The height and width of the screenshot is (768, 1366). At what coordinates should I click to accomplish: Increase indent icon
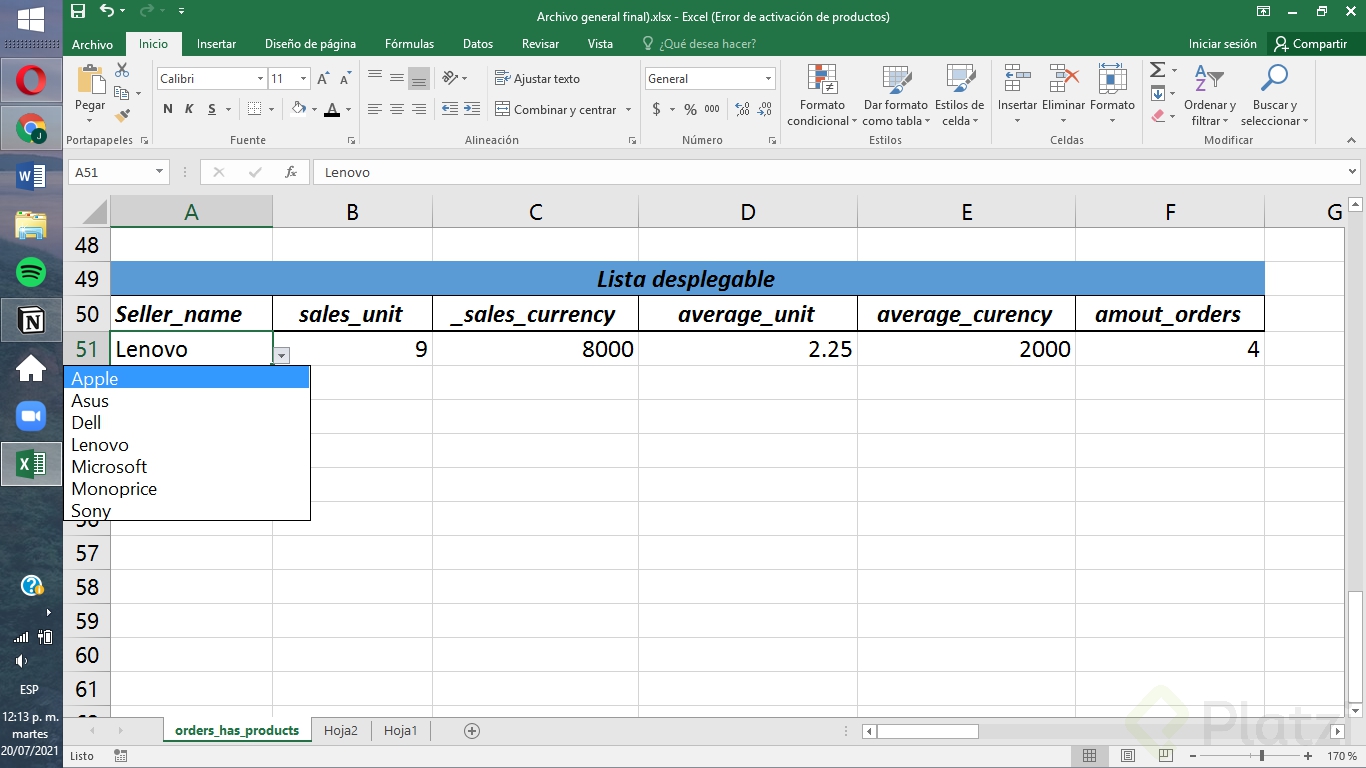(x=472, y=109)
